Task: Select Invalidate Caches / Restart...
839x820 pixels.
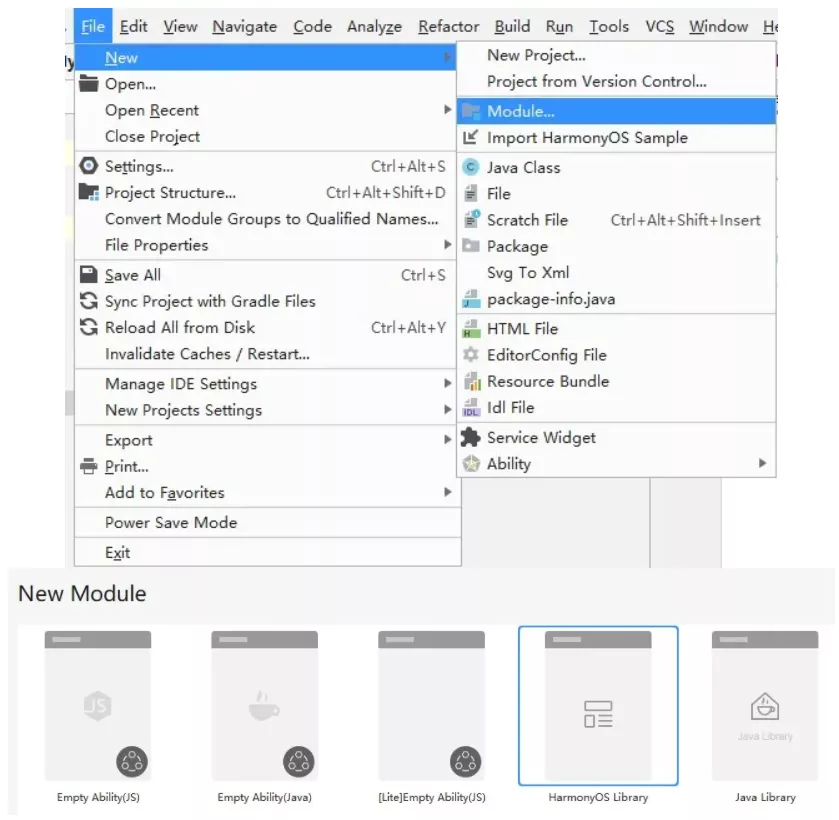Action: tap(265, 354)
